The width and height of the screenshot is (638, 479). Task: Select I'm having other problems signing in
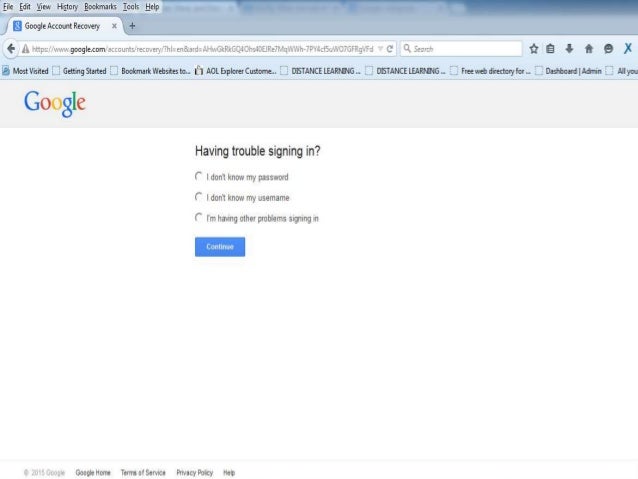(x=199, y=218)
